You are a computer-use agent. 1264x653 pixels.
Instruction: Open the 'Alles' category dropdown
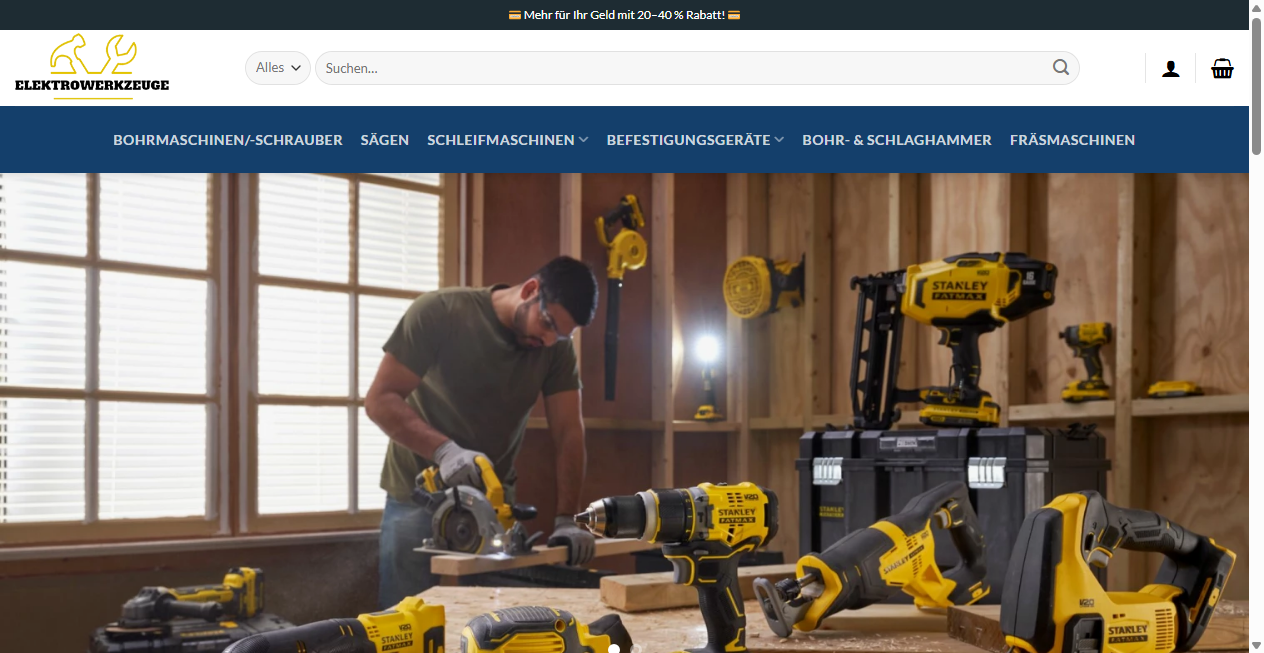point(277,67)
